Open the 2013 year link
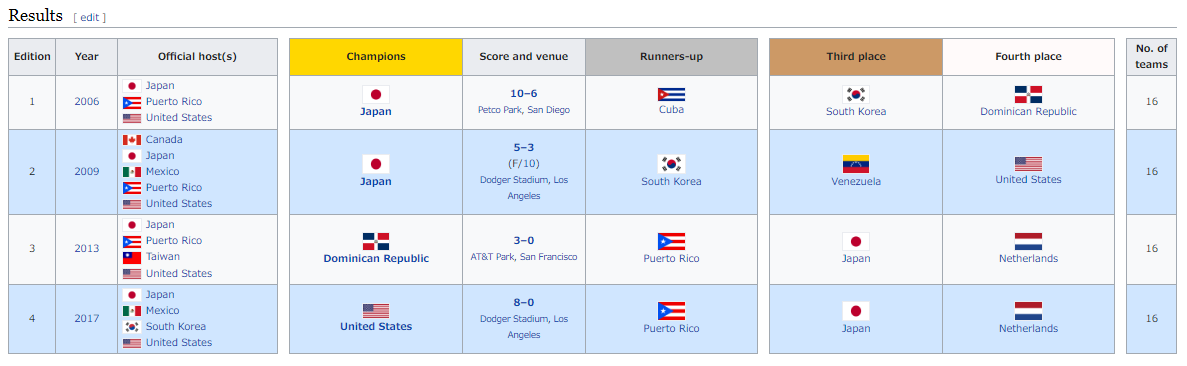Viewport: 1187px width, 366px height. coord(86,249)
